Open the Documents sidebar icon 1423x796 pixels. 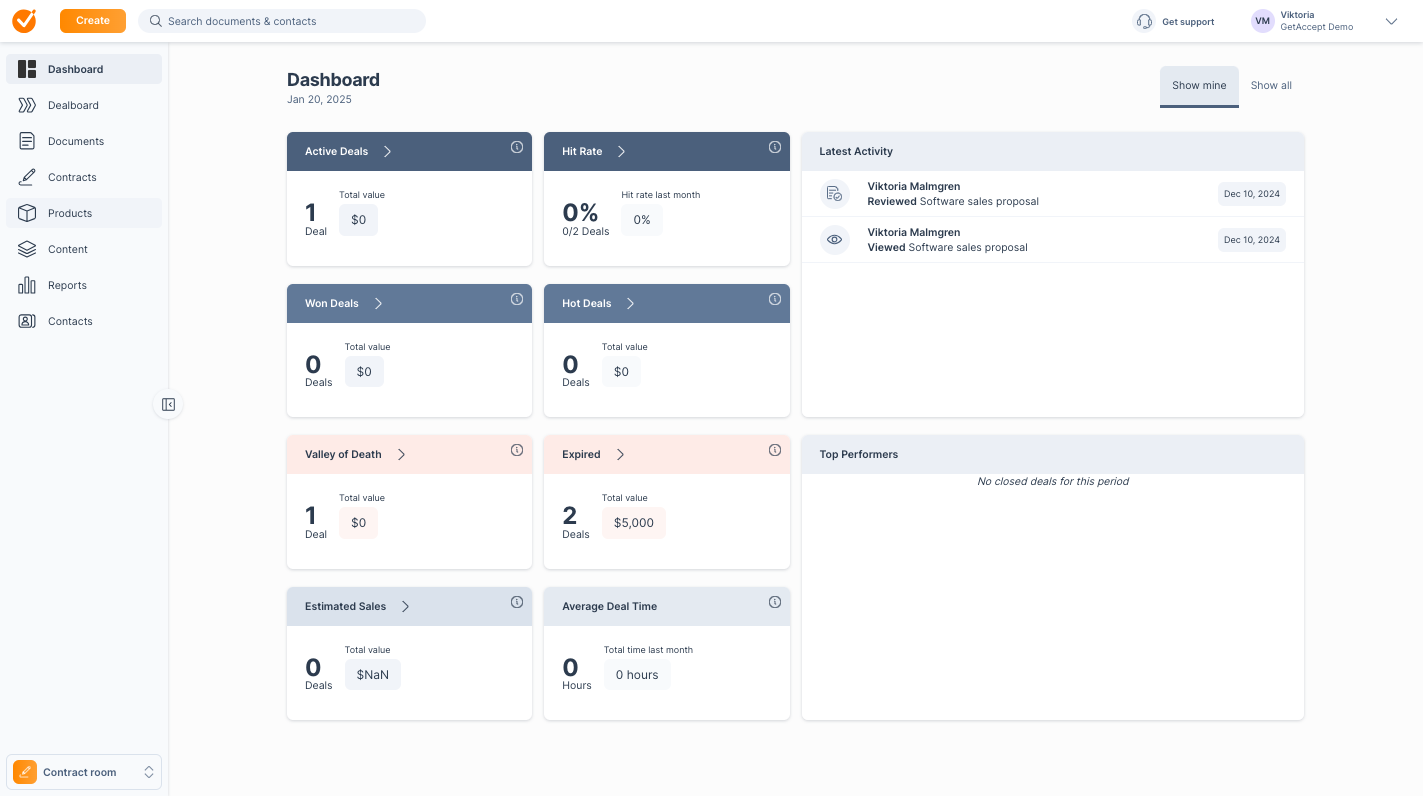(28, 141)
